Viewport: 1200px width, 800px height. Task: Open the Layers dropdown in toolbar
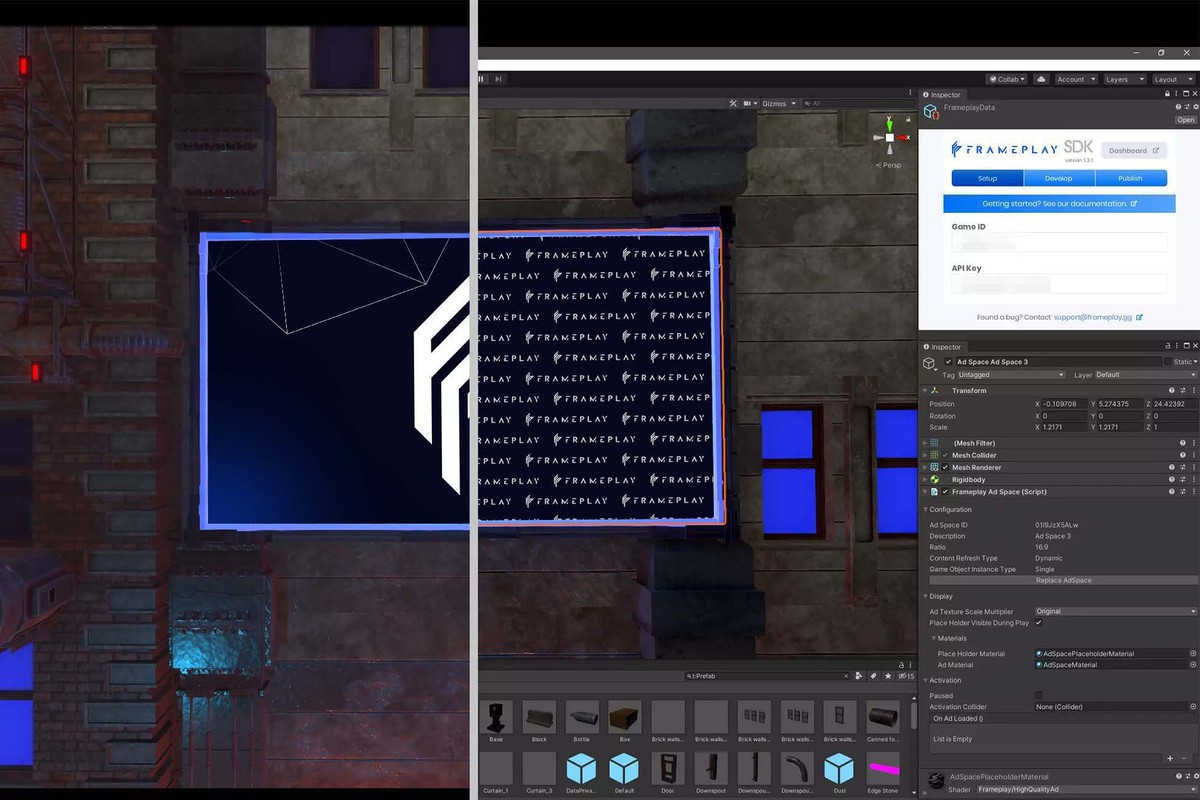pyautogui.click(x=1122, y=79)
